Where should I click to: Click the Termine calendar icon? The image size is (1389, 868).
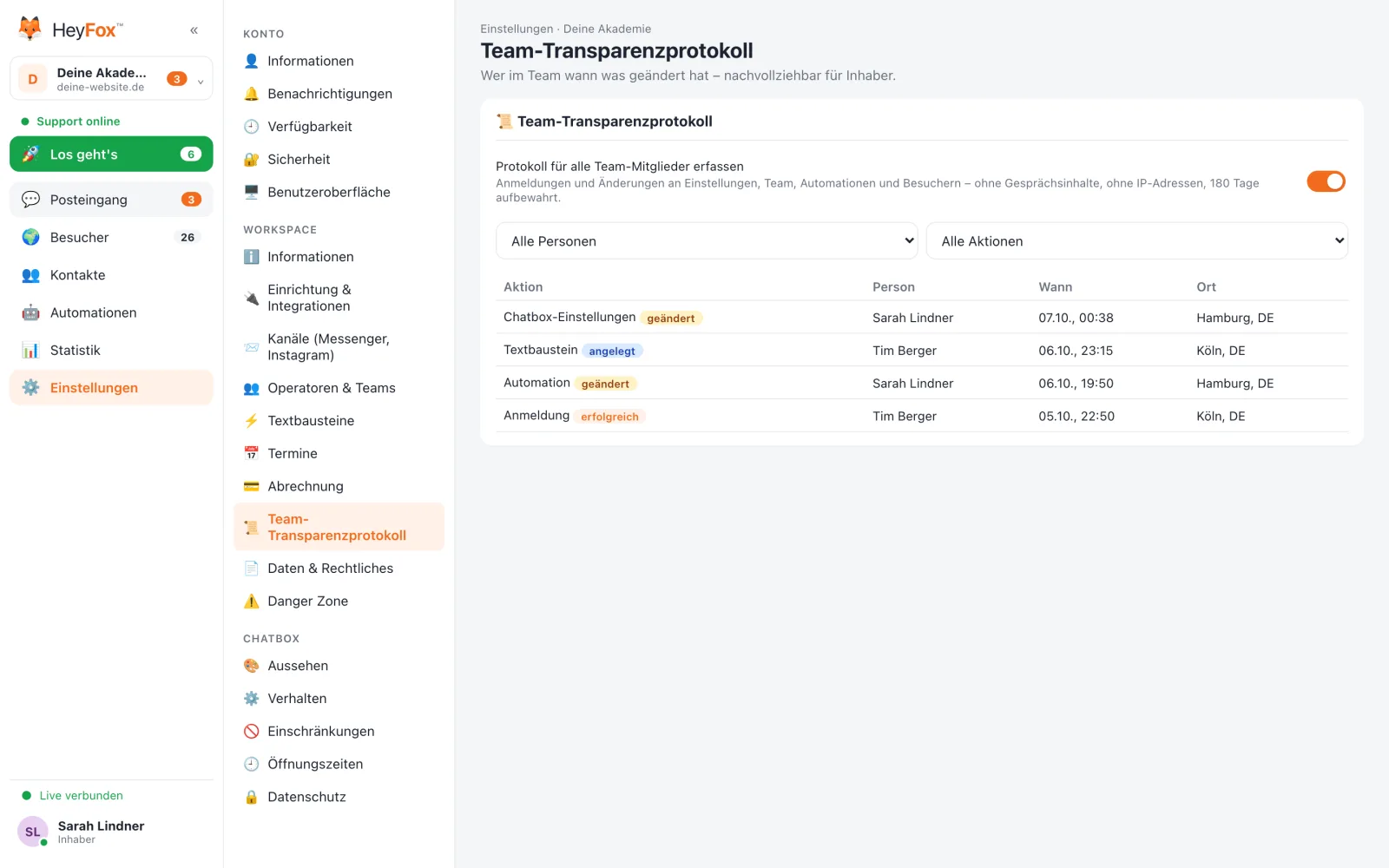click(251, 453)
